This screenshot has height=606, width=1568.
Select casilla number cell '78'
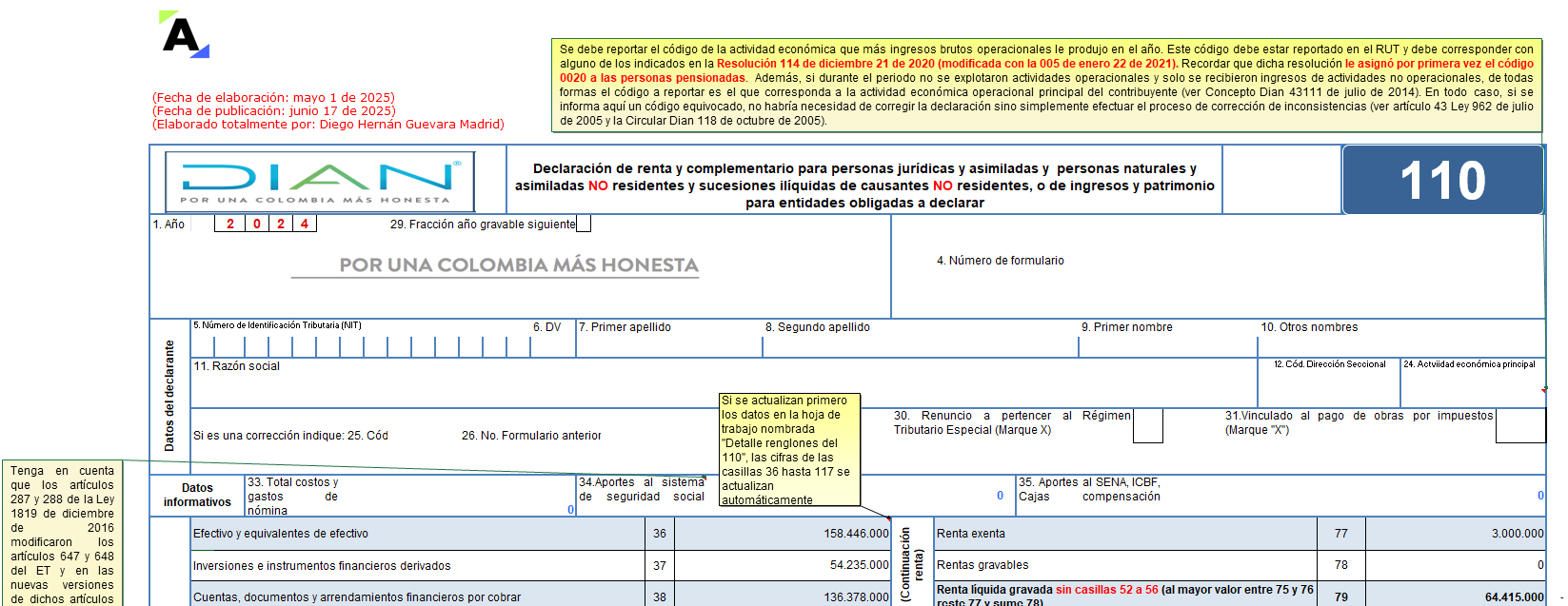pos(1341,565)
